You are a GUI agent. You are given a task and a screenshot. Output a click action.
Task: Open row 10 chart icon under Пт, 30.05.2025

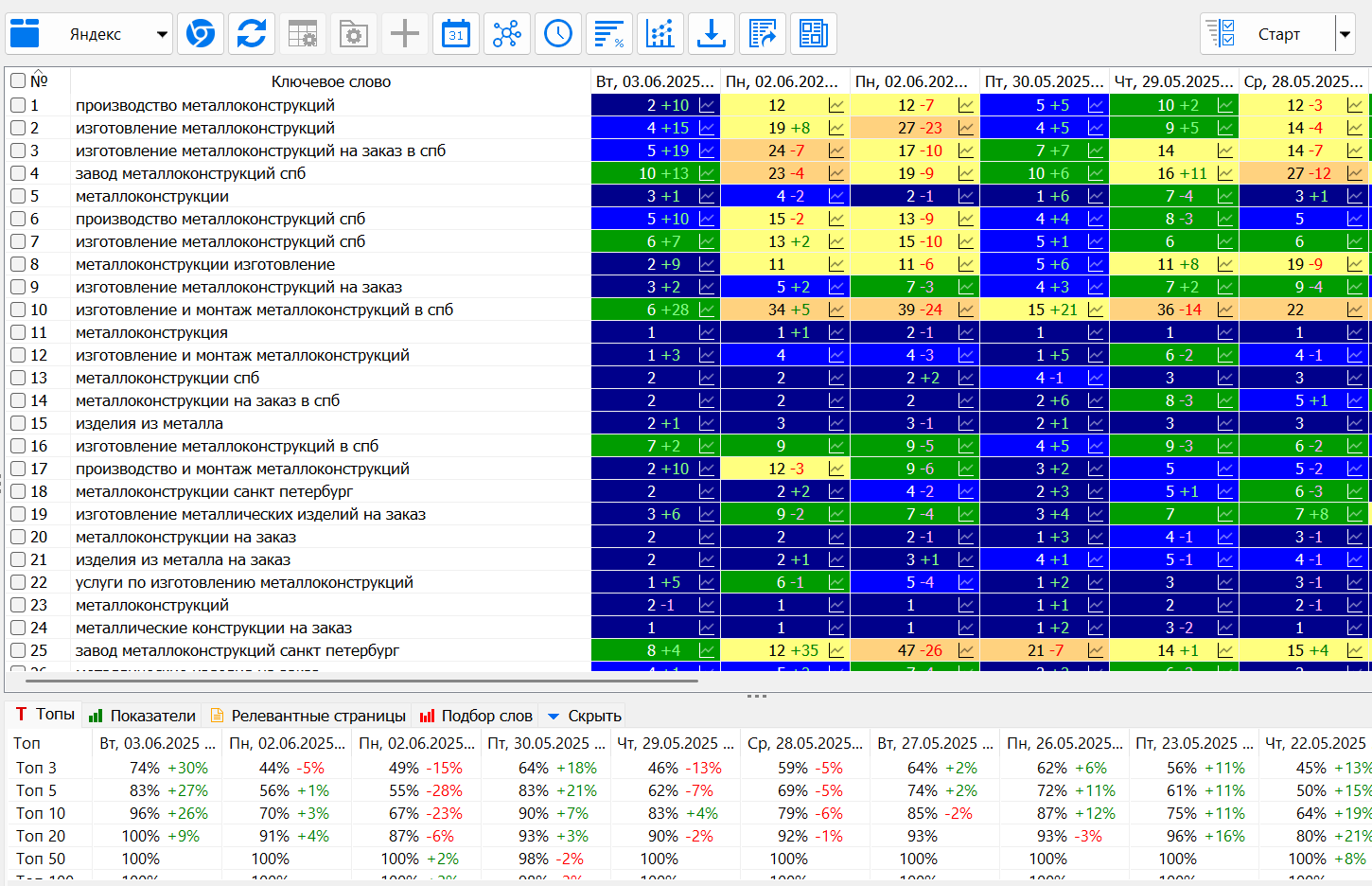coord(1096,310)
